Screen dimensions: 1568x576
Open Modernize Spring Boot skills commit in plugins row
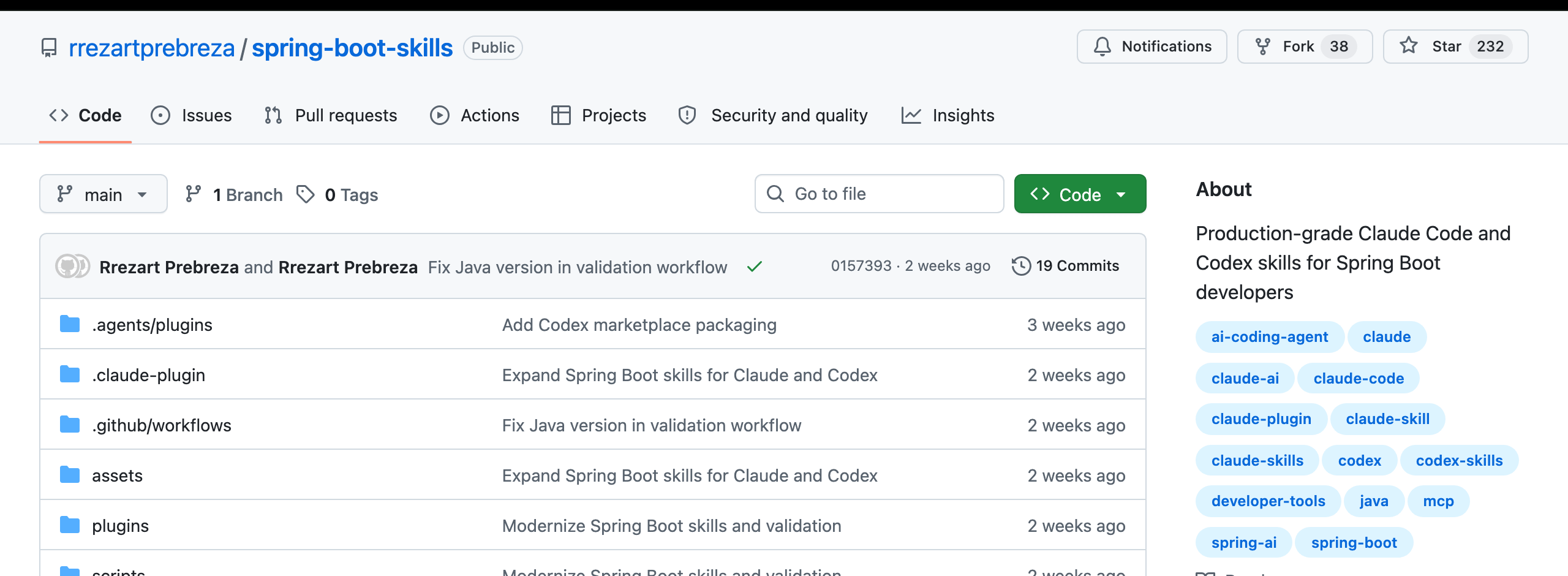click(x=672, y=526)
